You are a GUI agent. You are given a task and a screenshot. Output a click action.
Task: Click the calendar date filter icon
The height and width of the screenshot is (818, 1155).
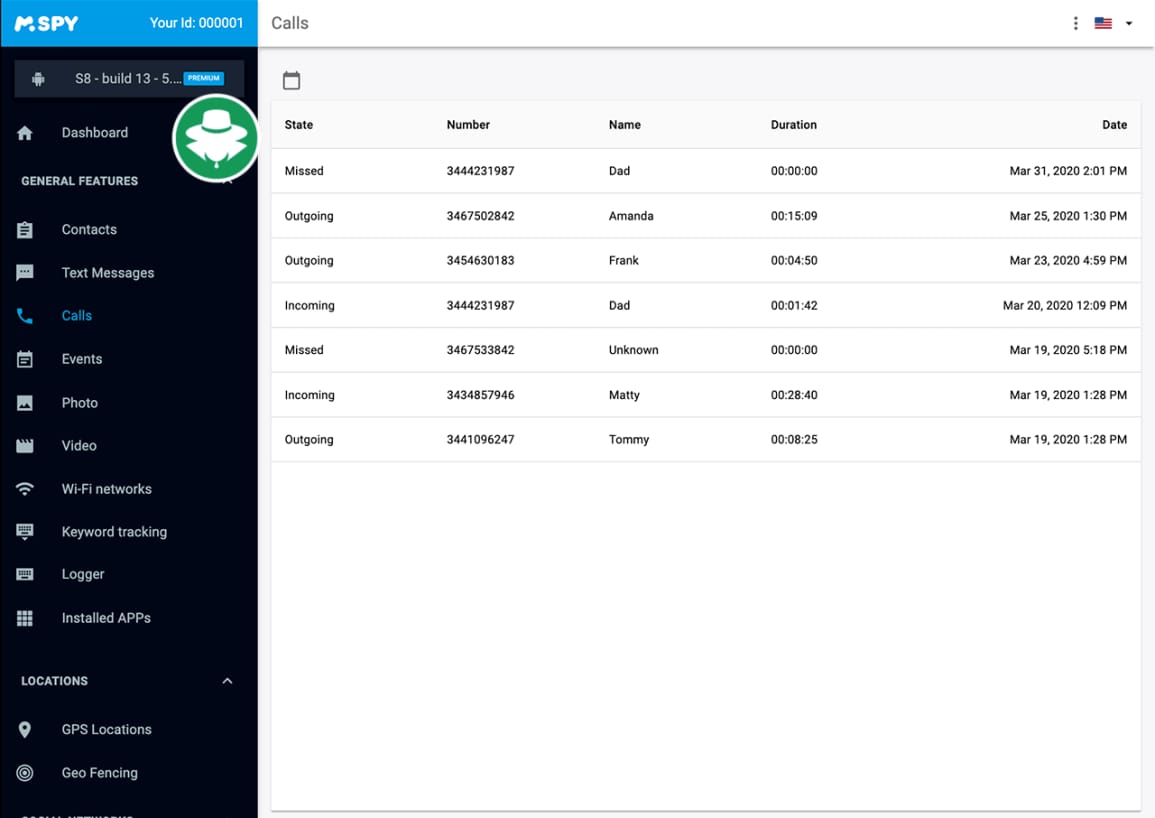coord(291,81)
